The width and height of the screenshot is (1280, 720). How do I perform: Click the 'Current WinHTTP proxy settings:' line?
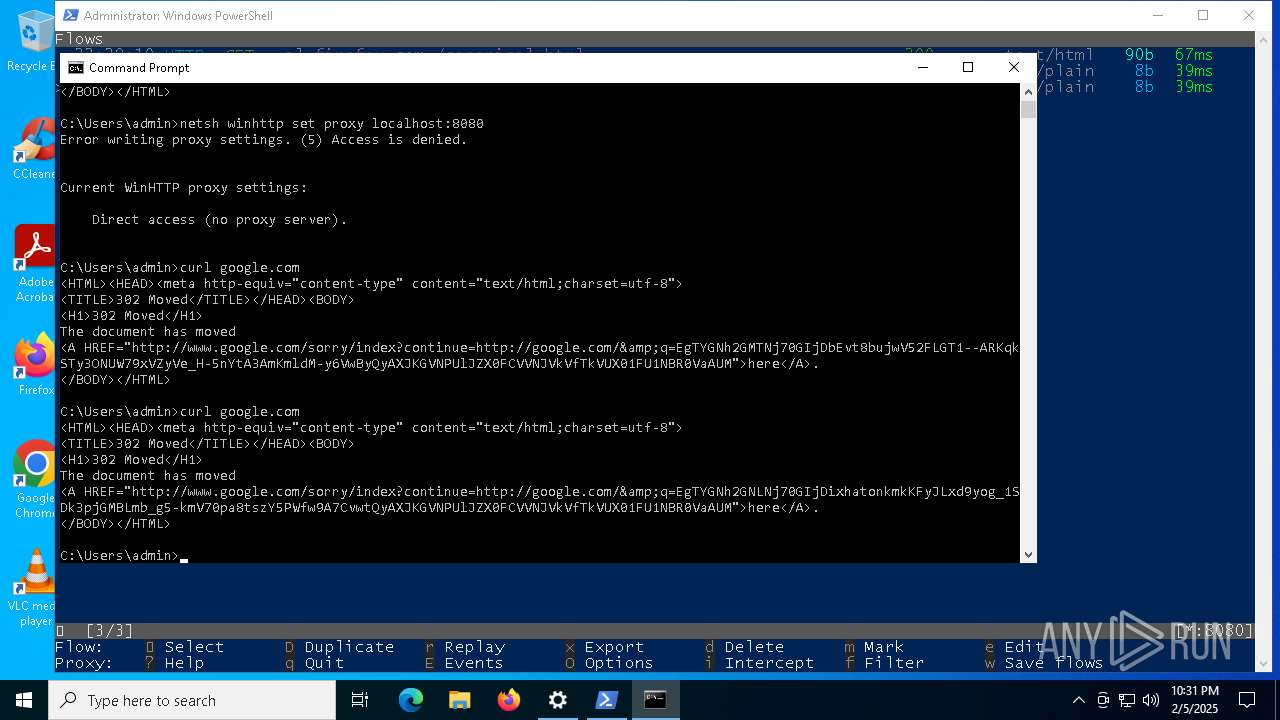pos(184,188)
